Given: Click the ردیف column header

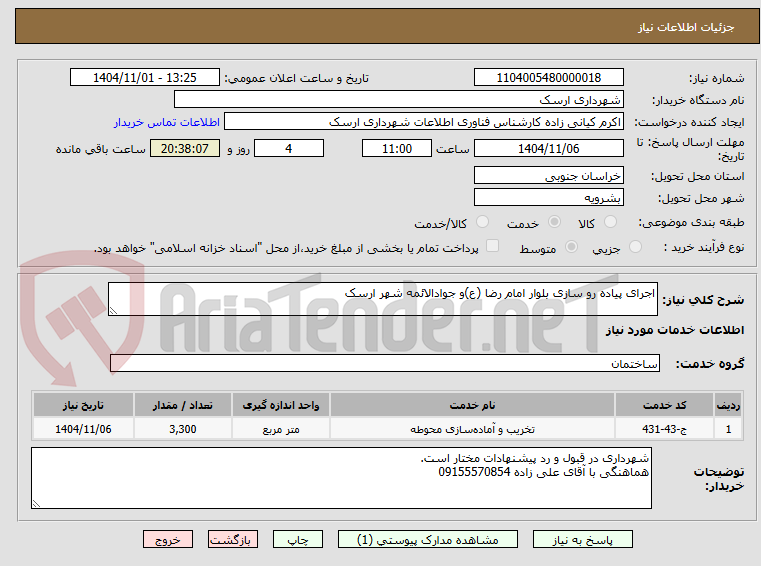Looking at the screenshot, I should pos(728,405).
